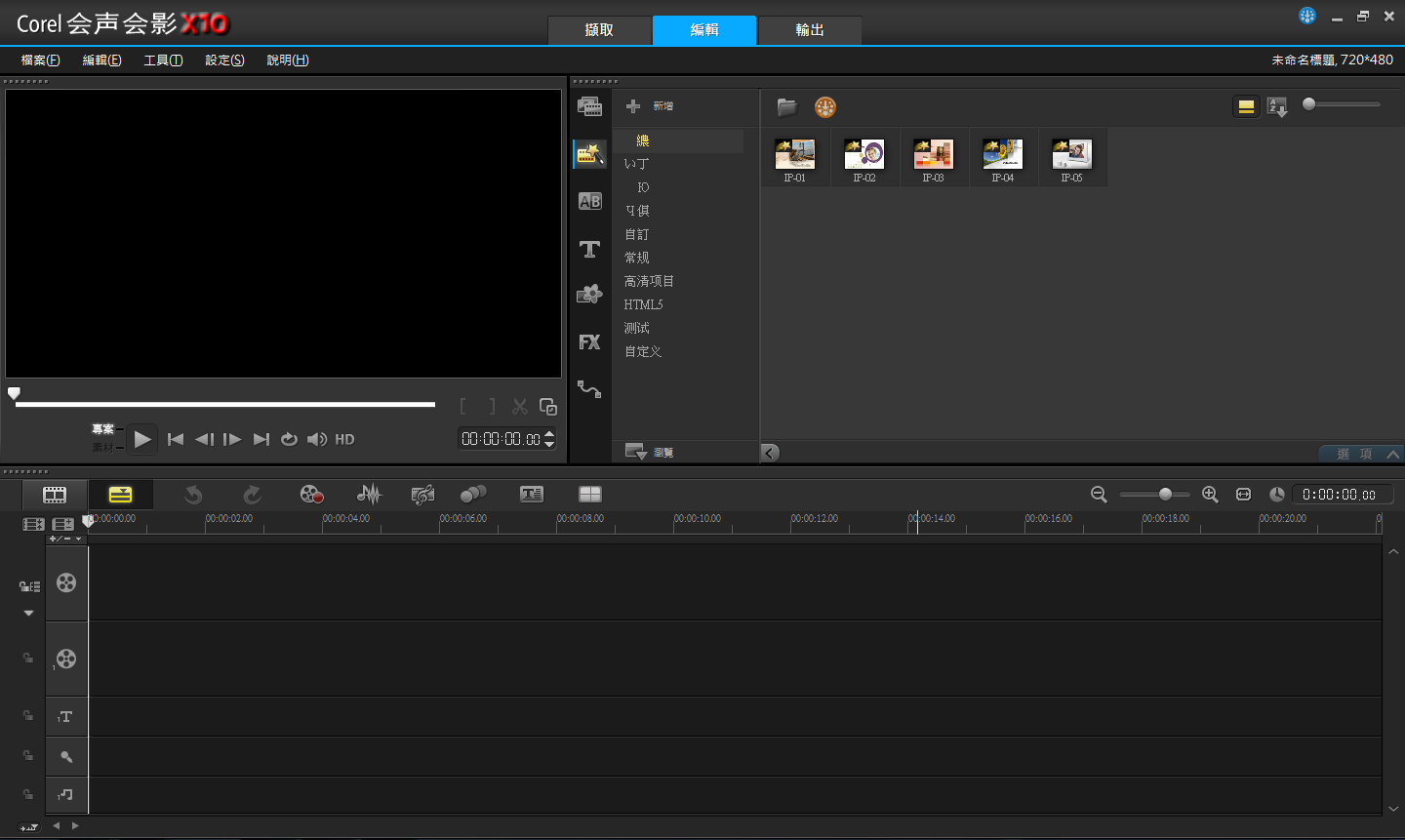Open the sort library media dropdown

1277,107
